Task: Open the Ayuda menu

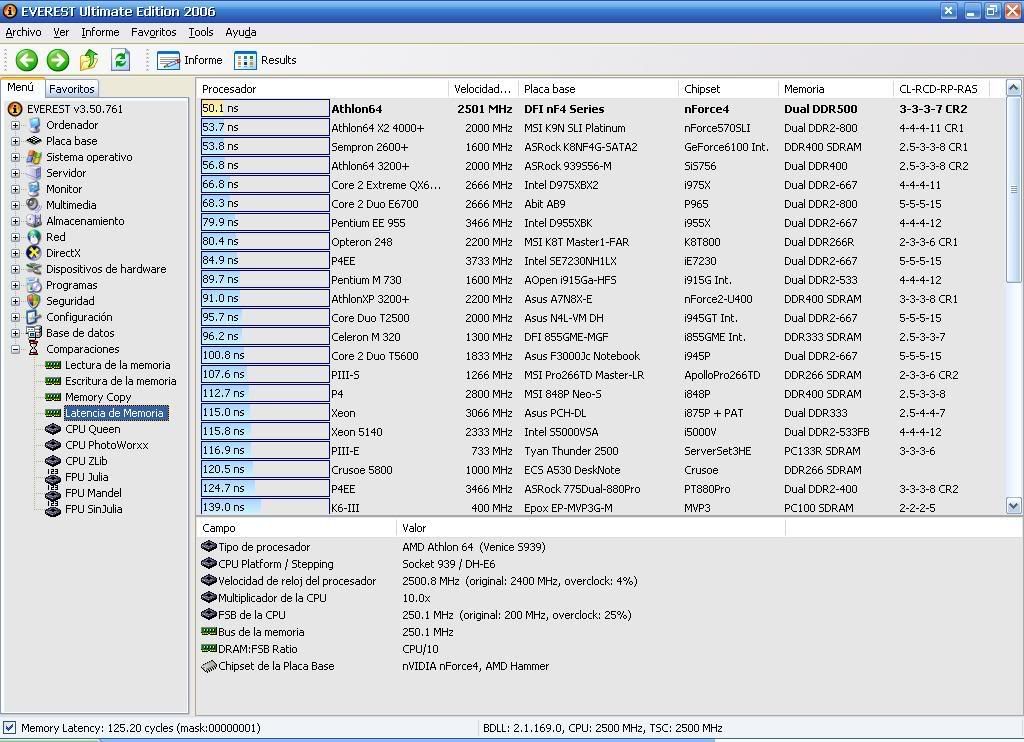Action: click(x=241, y=32)
